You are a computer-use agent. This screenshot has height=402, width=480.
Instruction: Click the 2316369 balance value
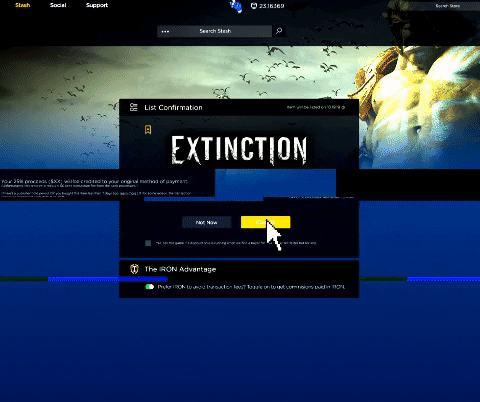(272, 6)
